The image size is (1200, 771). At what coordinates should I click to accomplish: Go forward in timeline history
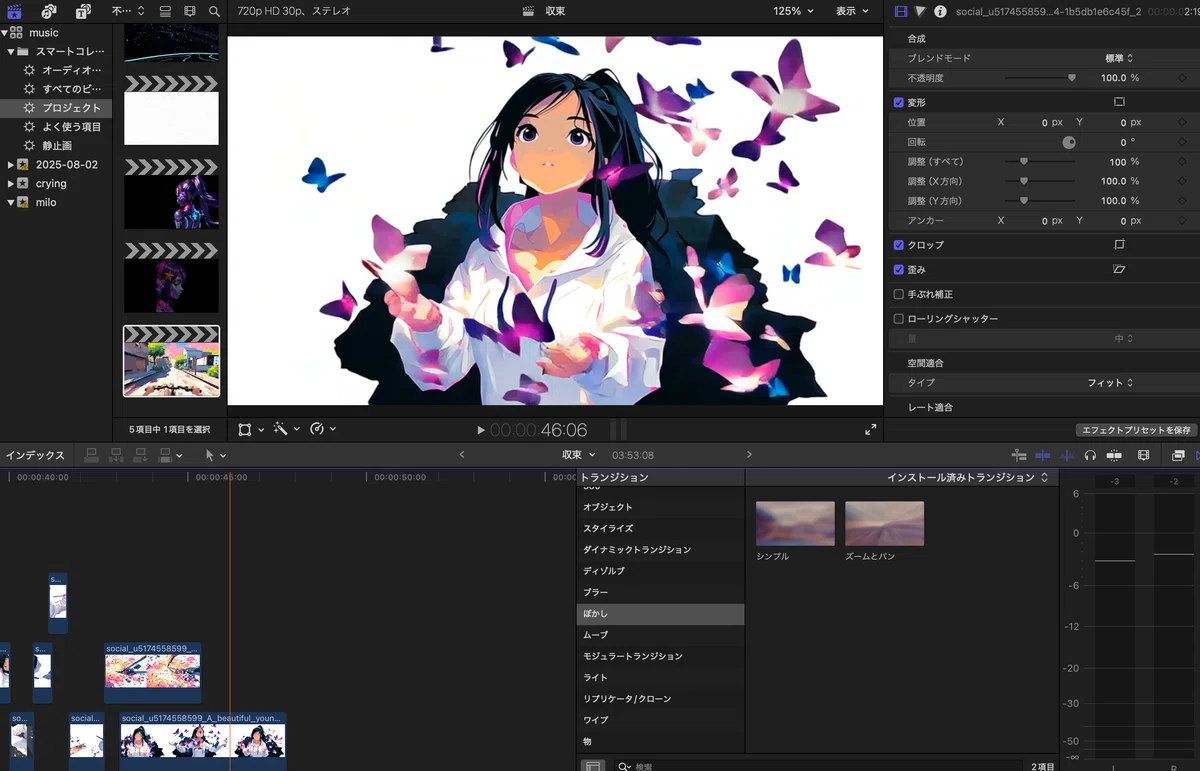749,455
